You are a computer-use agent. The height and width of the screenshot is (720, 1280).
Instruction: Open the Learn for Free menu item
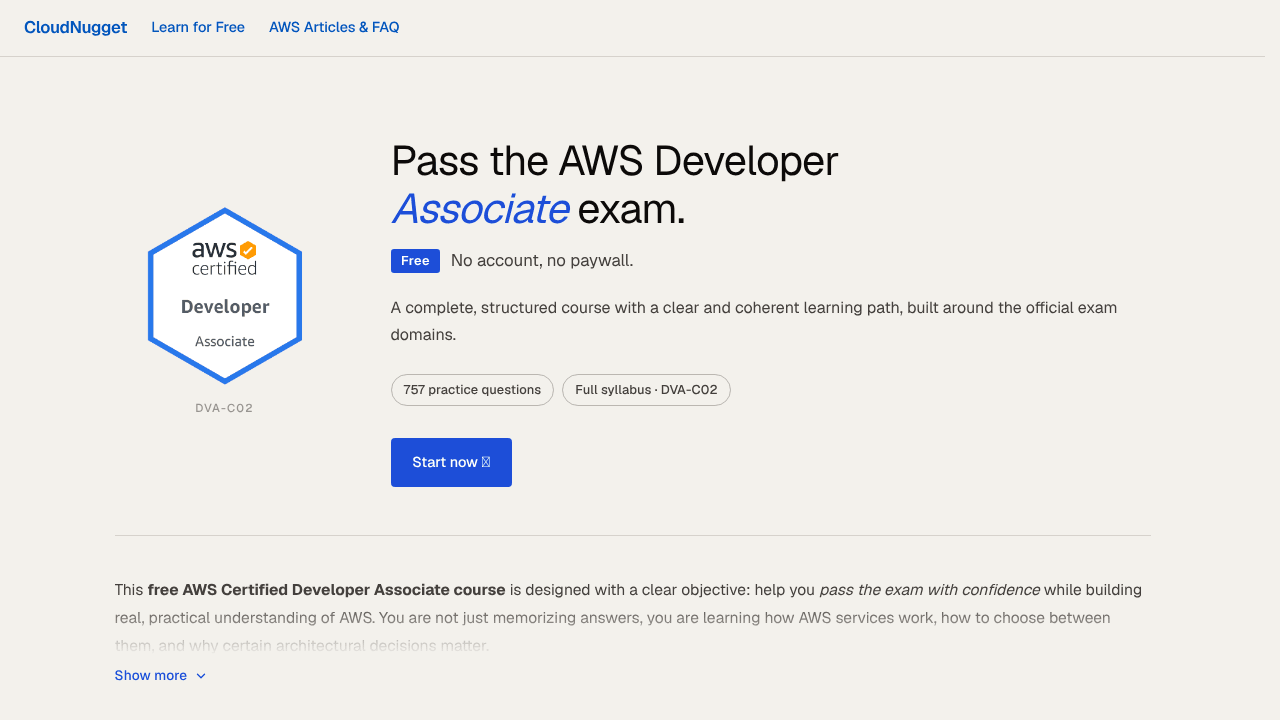(198, 28)
